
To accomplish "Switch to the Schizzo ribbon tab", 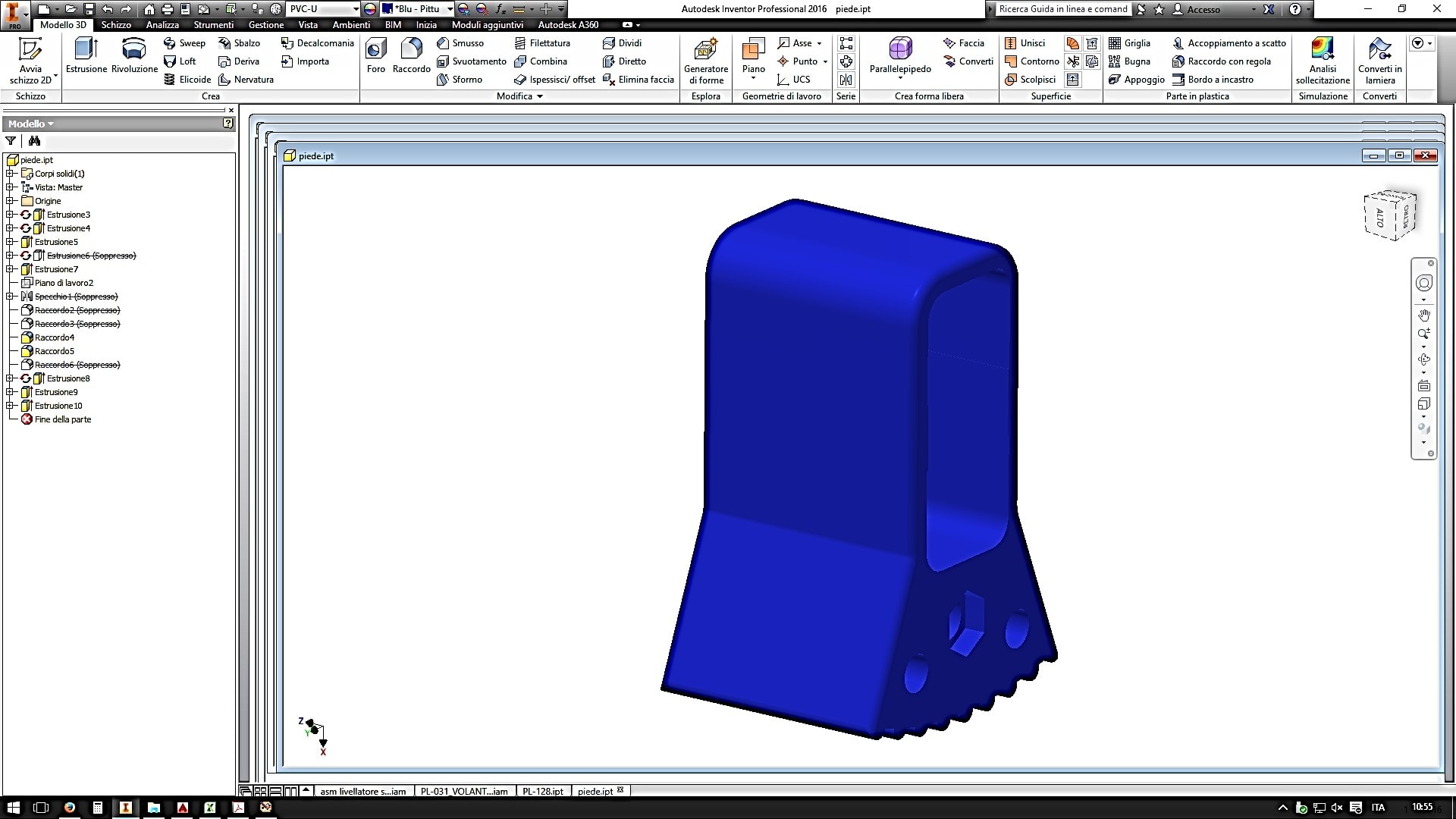I will point(116,25).
